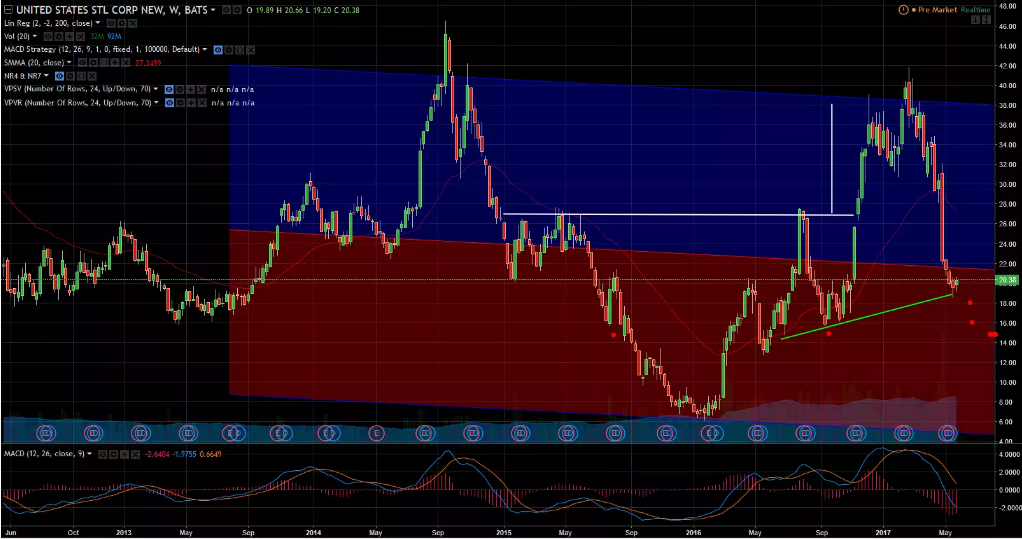Screen dimensions: 1022x539
Task: Open MACD Strategy source code braces icon
Action: 240,50
